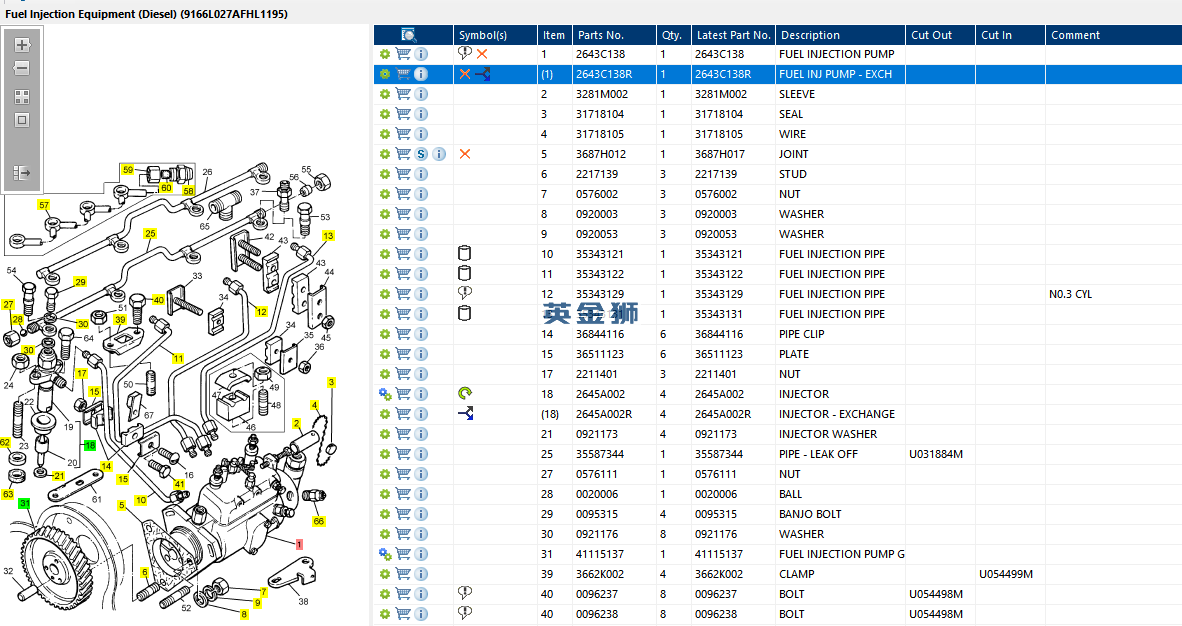Viewport: 1182px width, 626px height.
Task: Collapse the diagram toolbar with arrow icon
Action: click(x=22, y=173)
